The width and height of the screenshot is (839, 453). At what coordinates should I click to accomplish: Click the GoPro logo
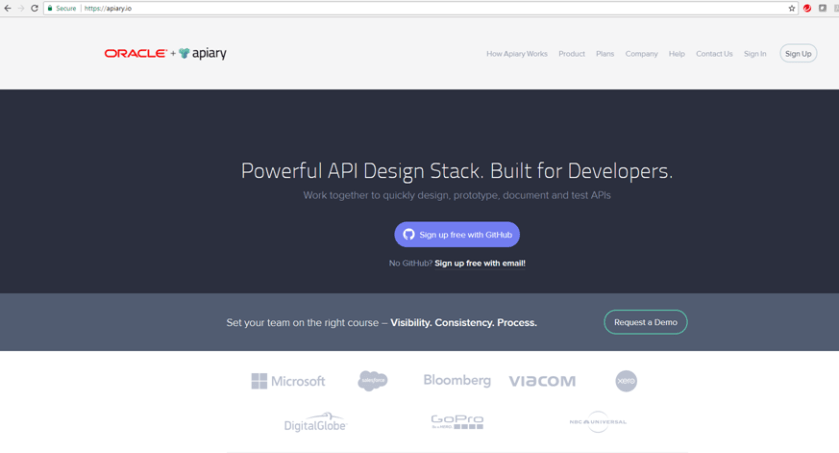coord(457,422)
